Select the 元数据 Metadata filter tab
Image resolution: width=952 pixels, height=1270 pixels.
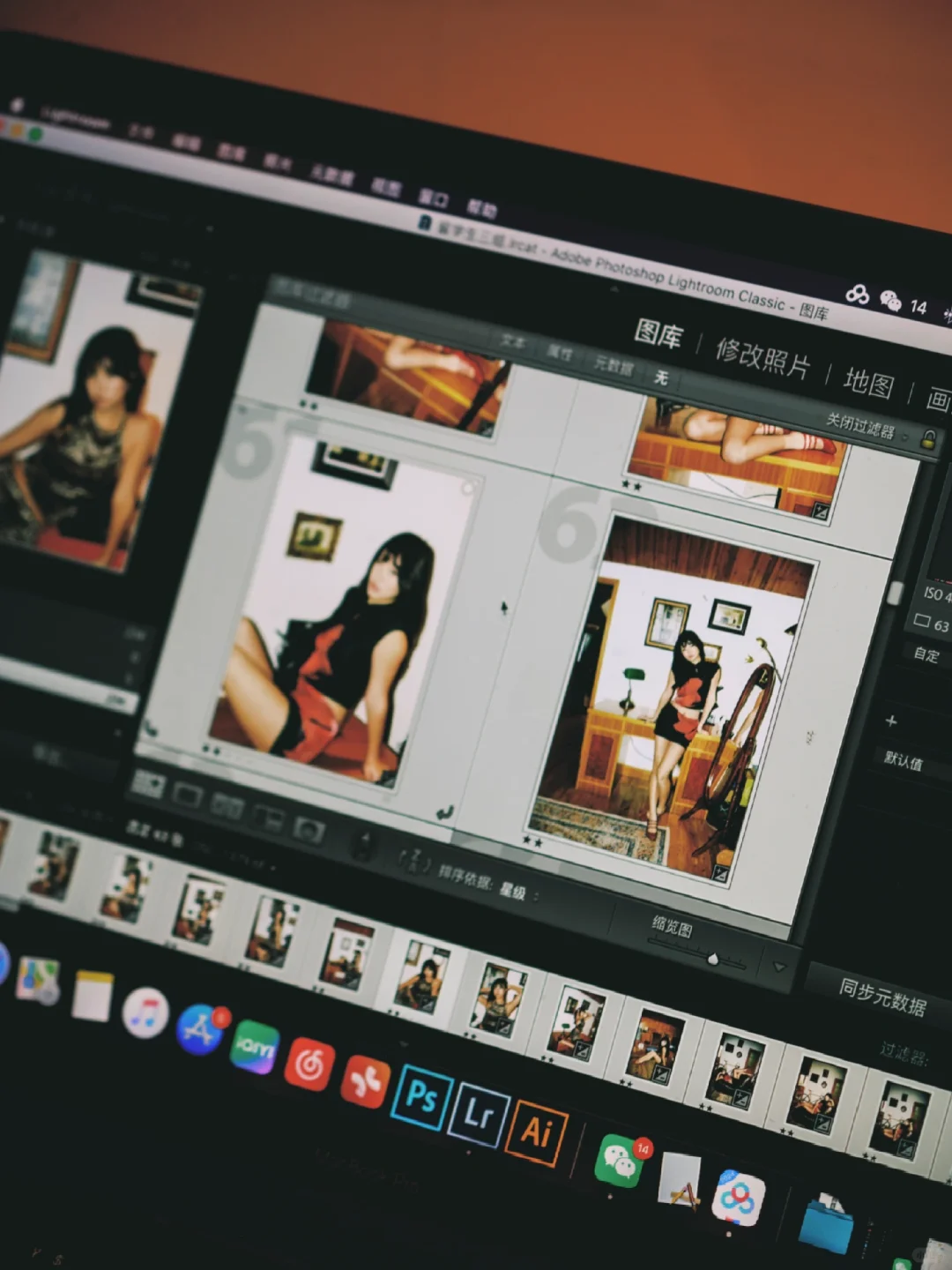tap(613, 364)
